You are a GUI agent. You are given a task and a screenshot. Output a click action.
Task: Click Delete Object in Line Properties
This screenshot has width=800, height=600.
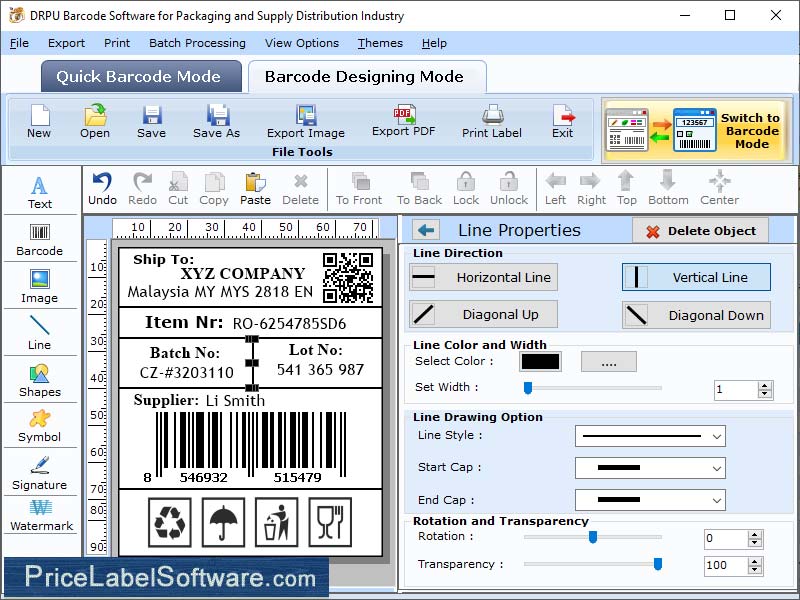coord(698,230)
